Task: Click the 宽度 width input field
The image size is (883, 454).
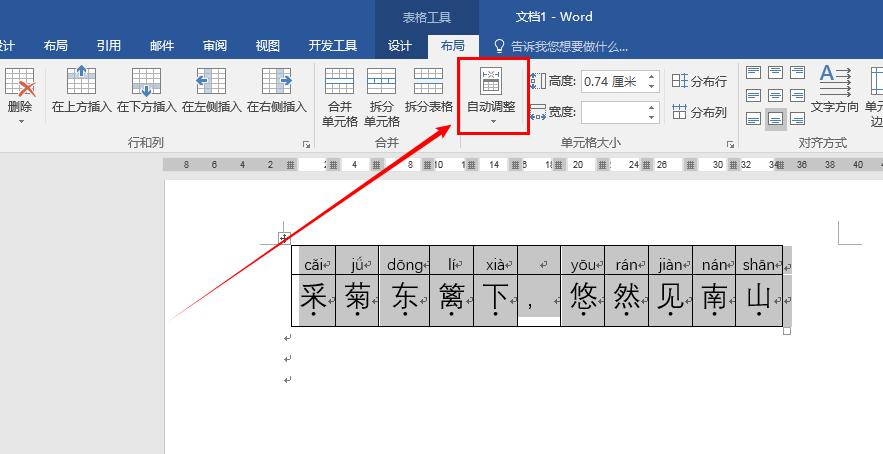Action: tap(614, 113)
